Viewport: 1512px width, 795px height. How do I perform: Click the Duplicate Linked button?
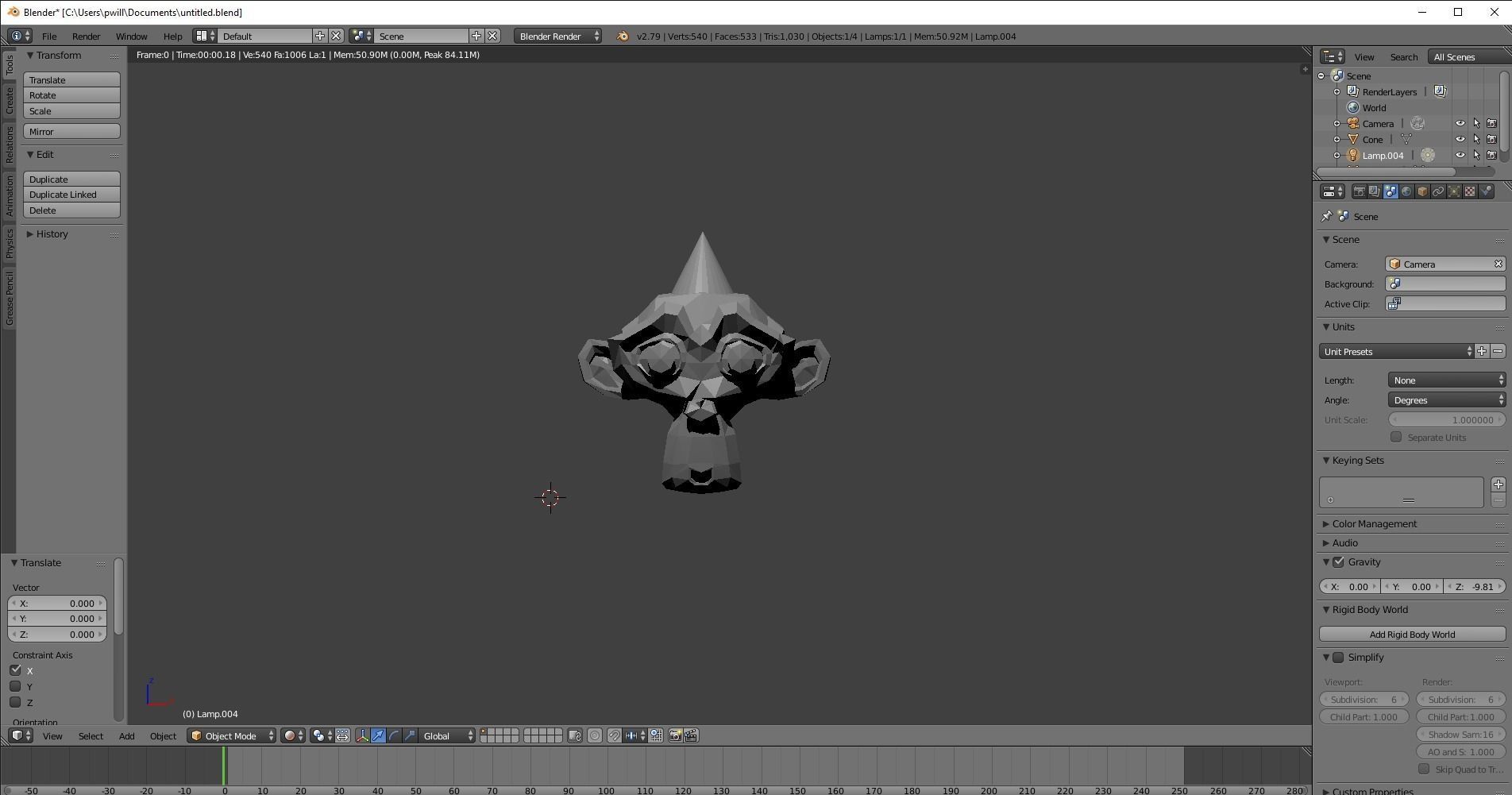pyautogui.click(x=71, y=195)
